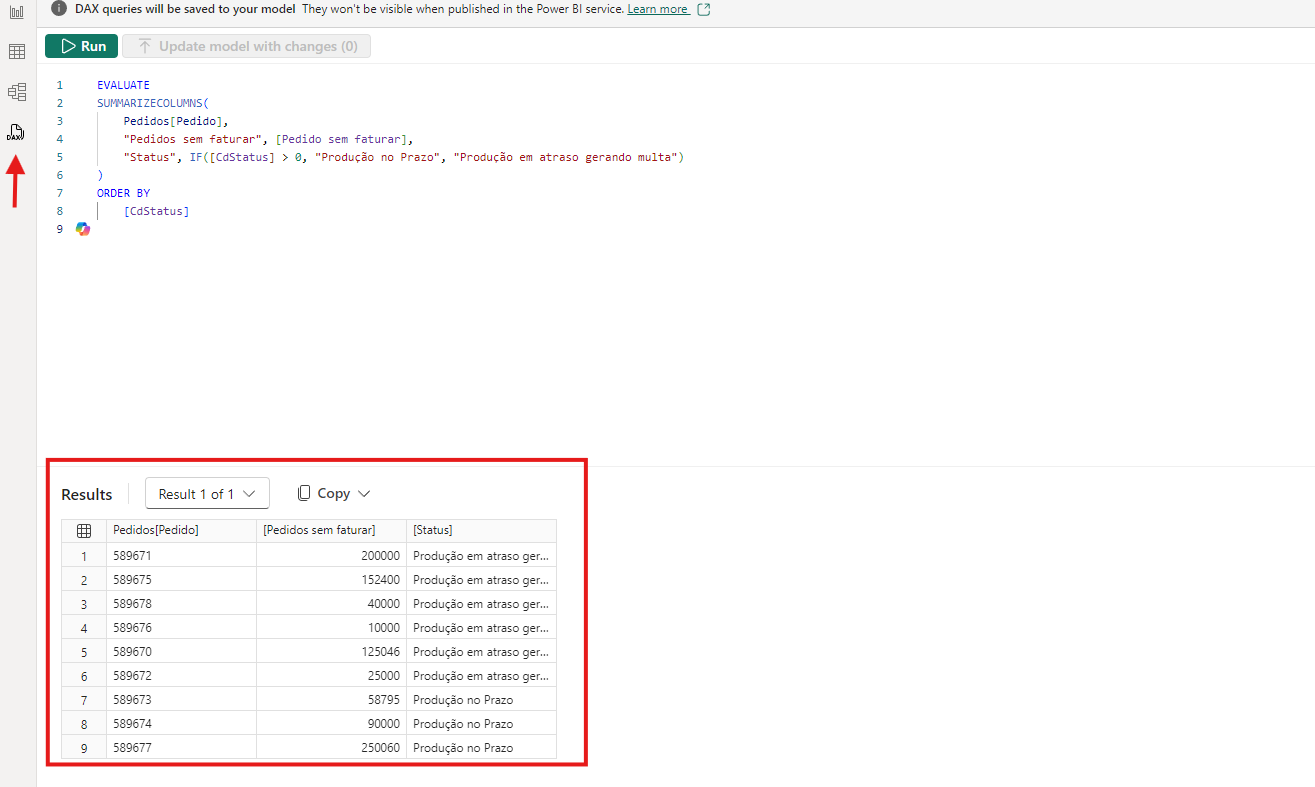The image size is (1315, 787).
Task: Expand the Result 1 of 1 dropdown
Action: [207, 494]
